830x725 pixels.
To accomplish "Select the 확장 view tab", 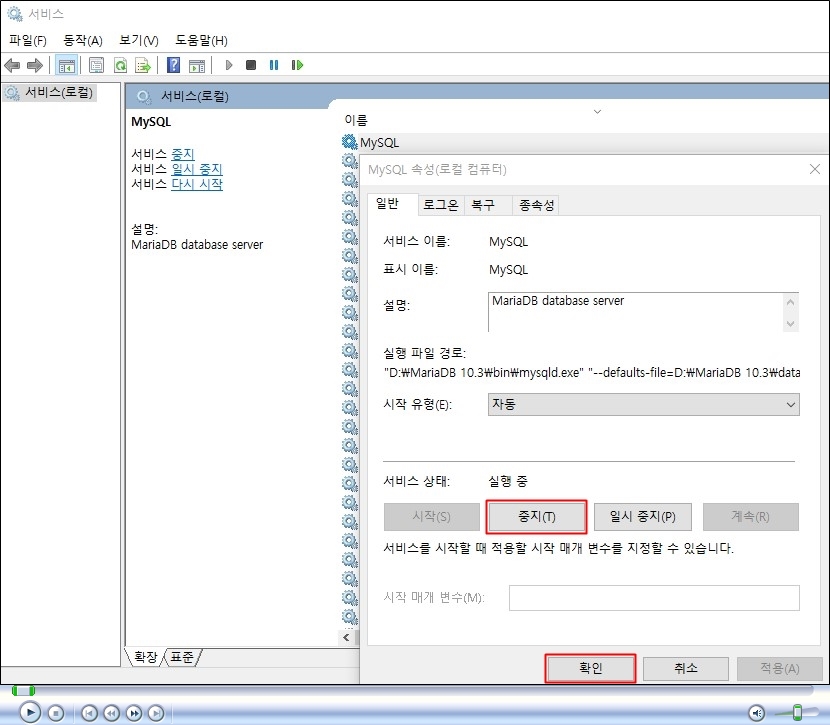I will (x=146, y=657).
